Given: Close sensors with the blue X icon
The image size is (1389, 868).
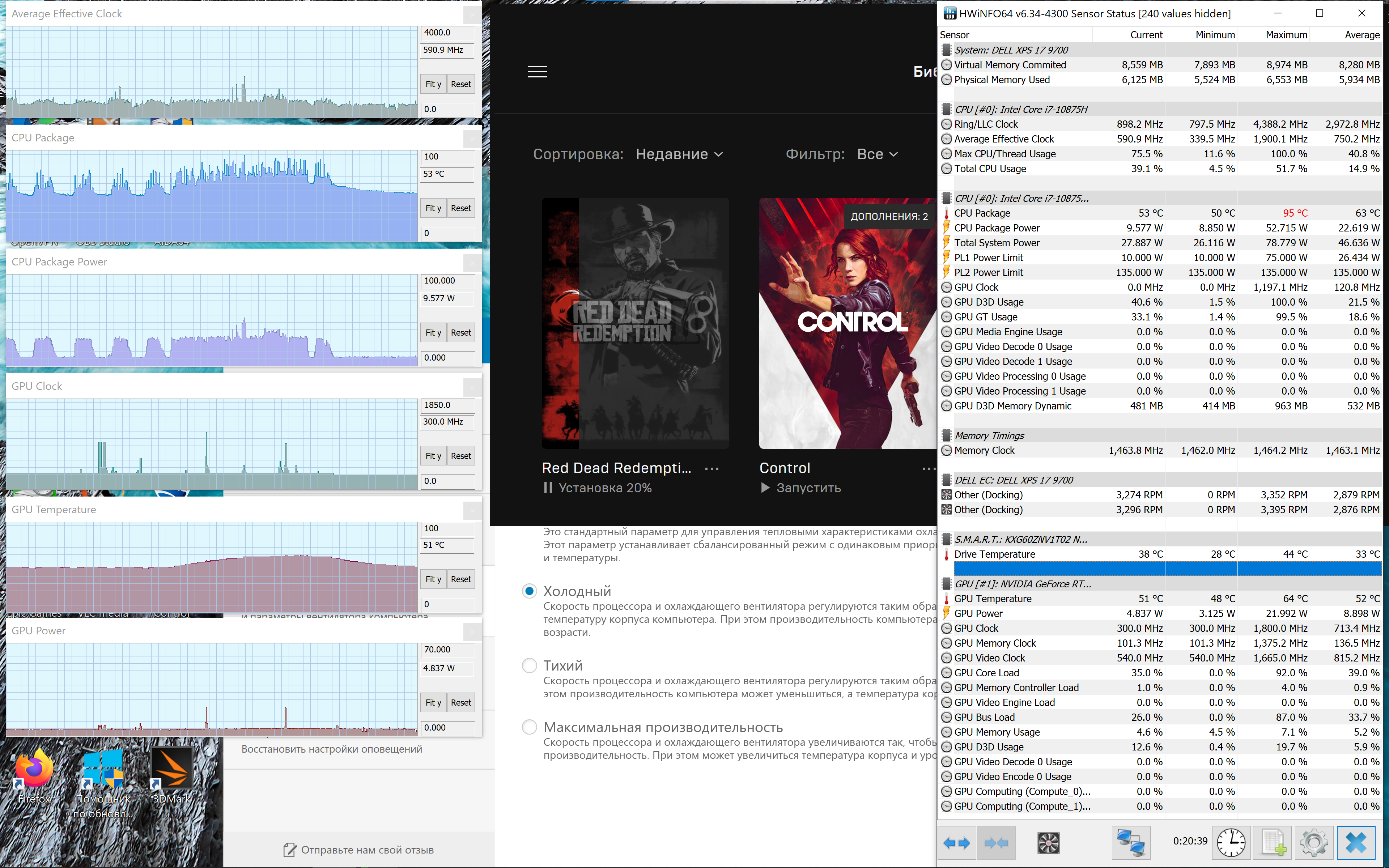Looking at the screenshot, I should point(1356,843).
